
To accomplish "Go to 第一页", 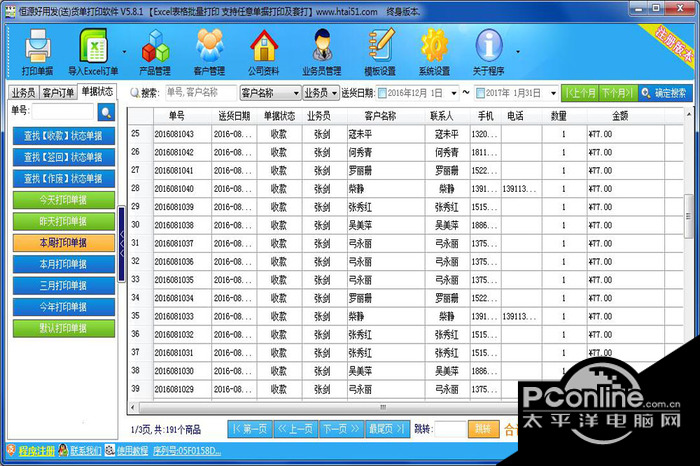I will [x=250, y=429].
